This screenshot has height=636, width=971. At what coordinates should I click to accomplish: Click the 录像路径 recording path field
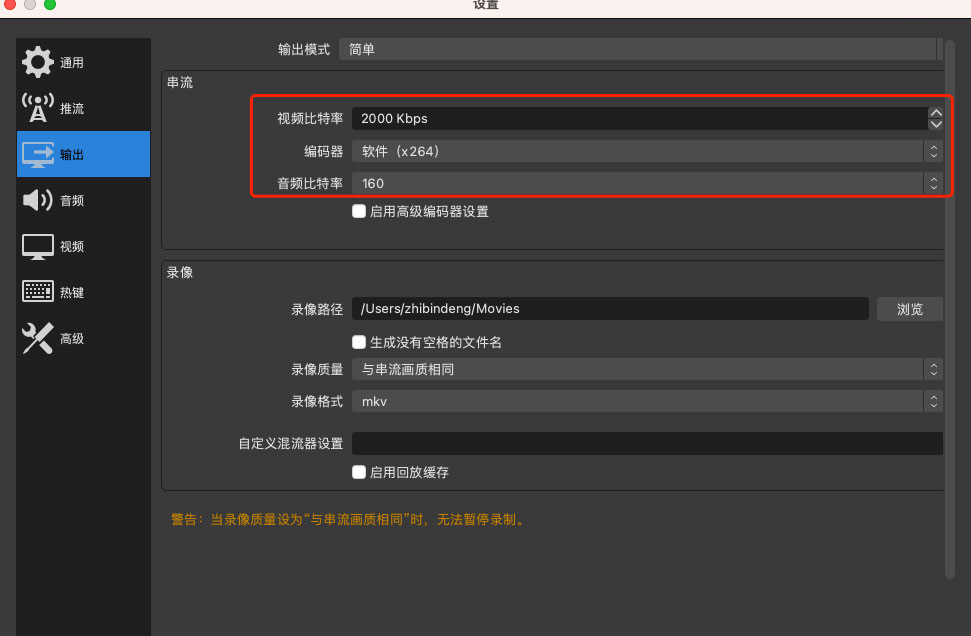(610, 308)
